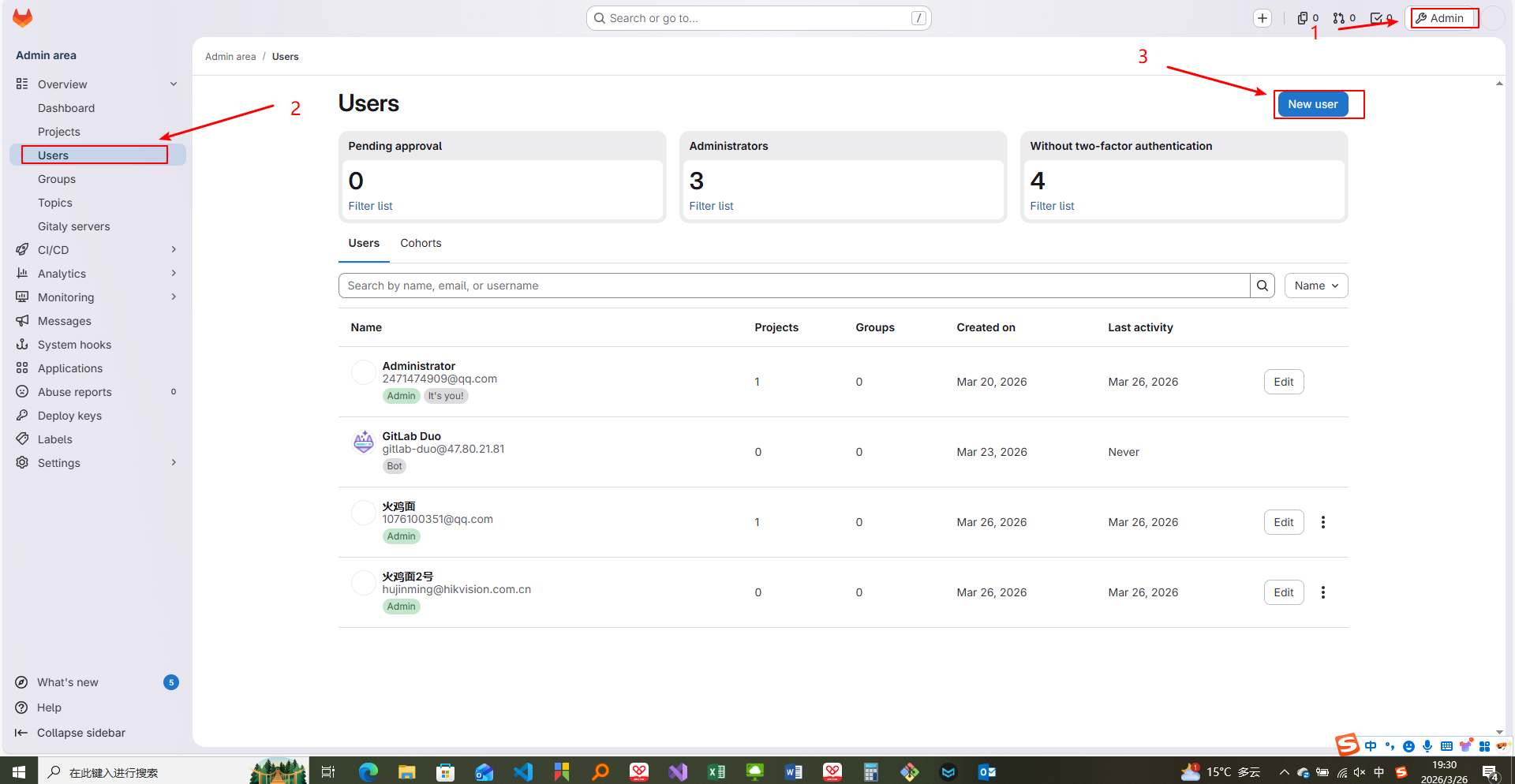Focus the Search or go to field

click(x=758, y=18)
